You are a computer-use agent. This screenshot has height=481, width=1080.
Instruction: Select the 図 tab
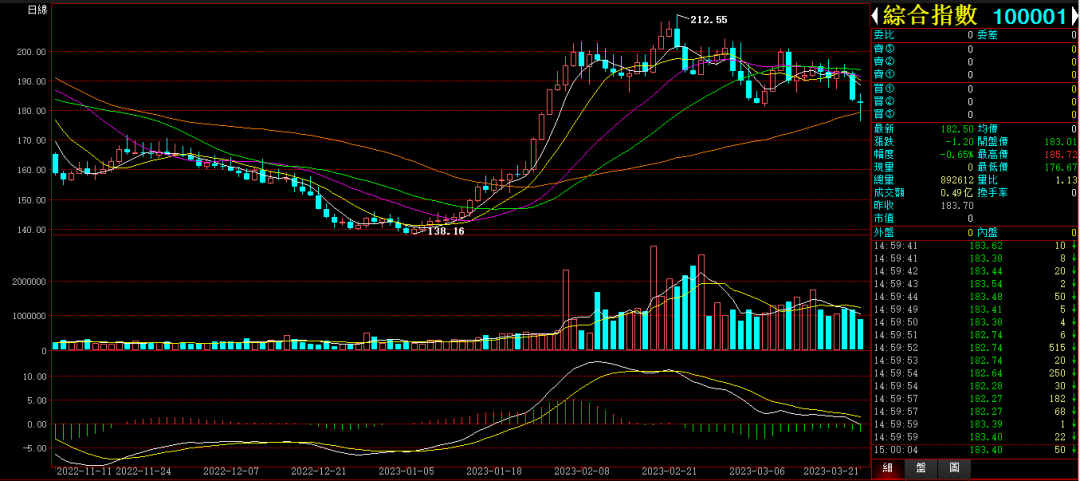point(955,469)
